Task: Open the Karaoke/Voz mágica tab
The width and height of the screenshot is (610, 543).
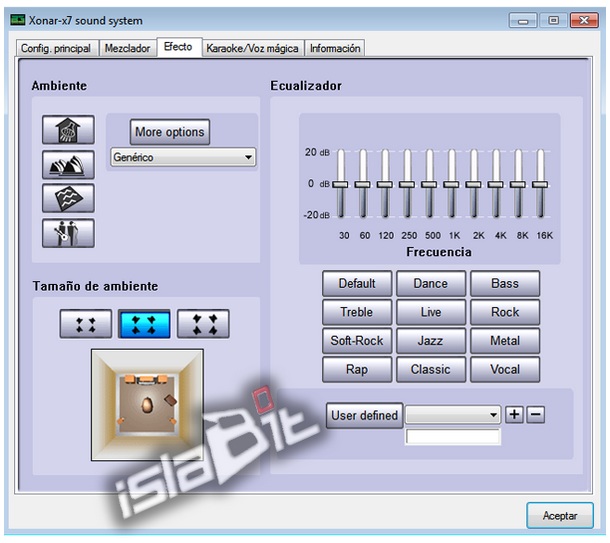Action: [252, 48]
